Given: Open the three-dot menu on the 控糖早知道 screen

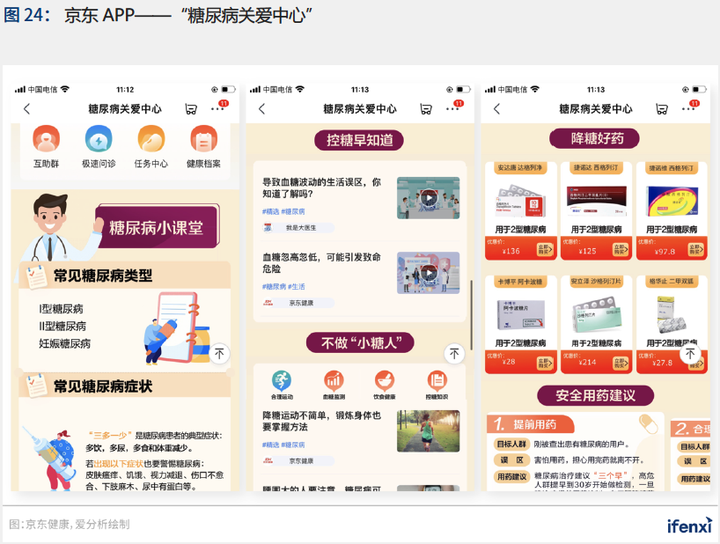Looking at the screenshot, I should 451,109.
